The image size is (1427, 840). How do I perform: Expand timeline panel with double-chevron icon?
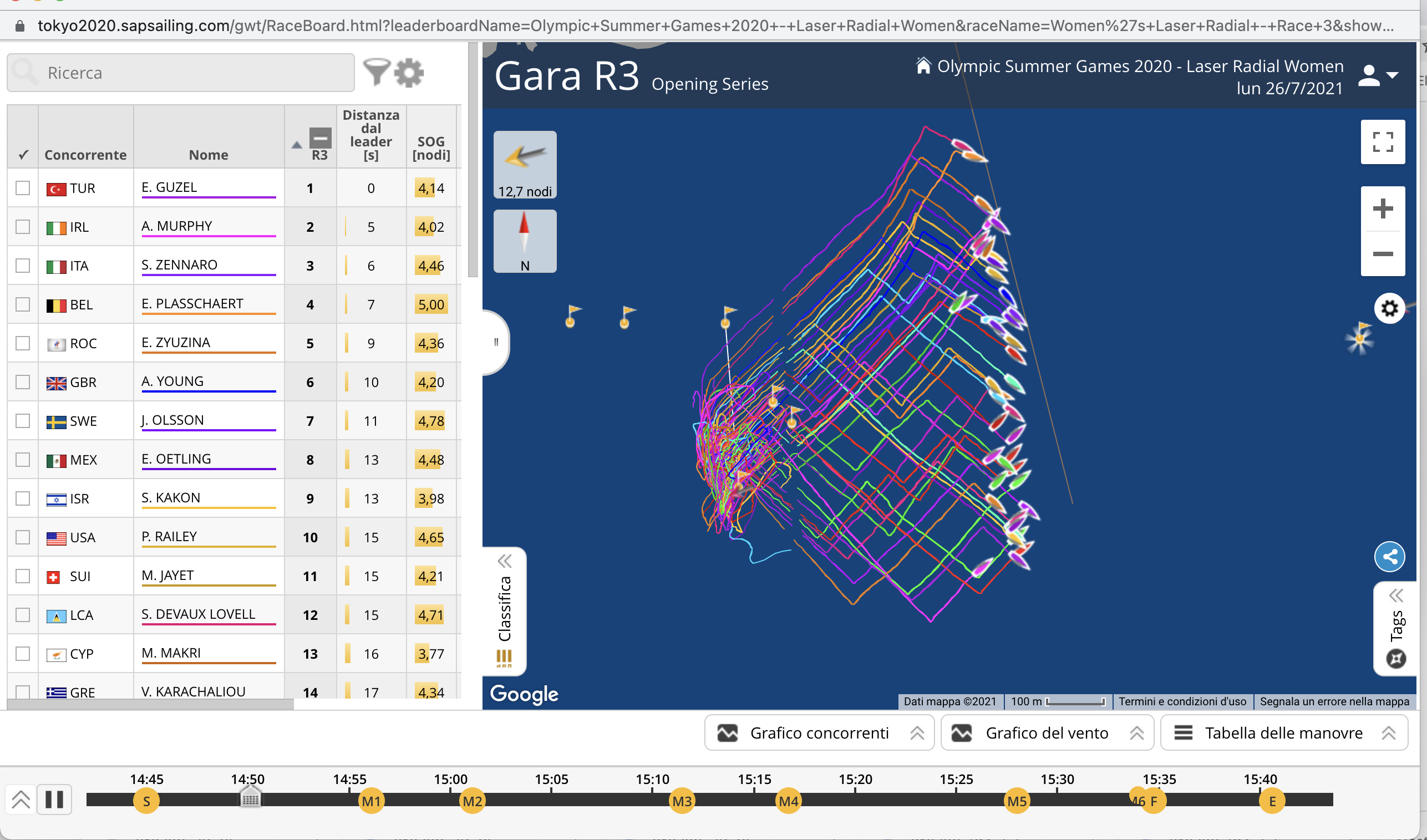[21, 799]
